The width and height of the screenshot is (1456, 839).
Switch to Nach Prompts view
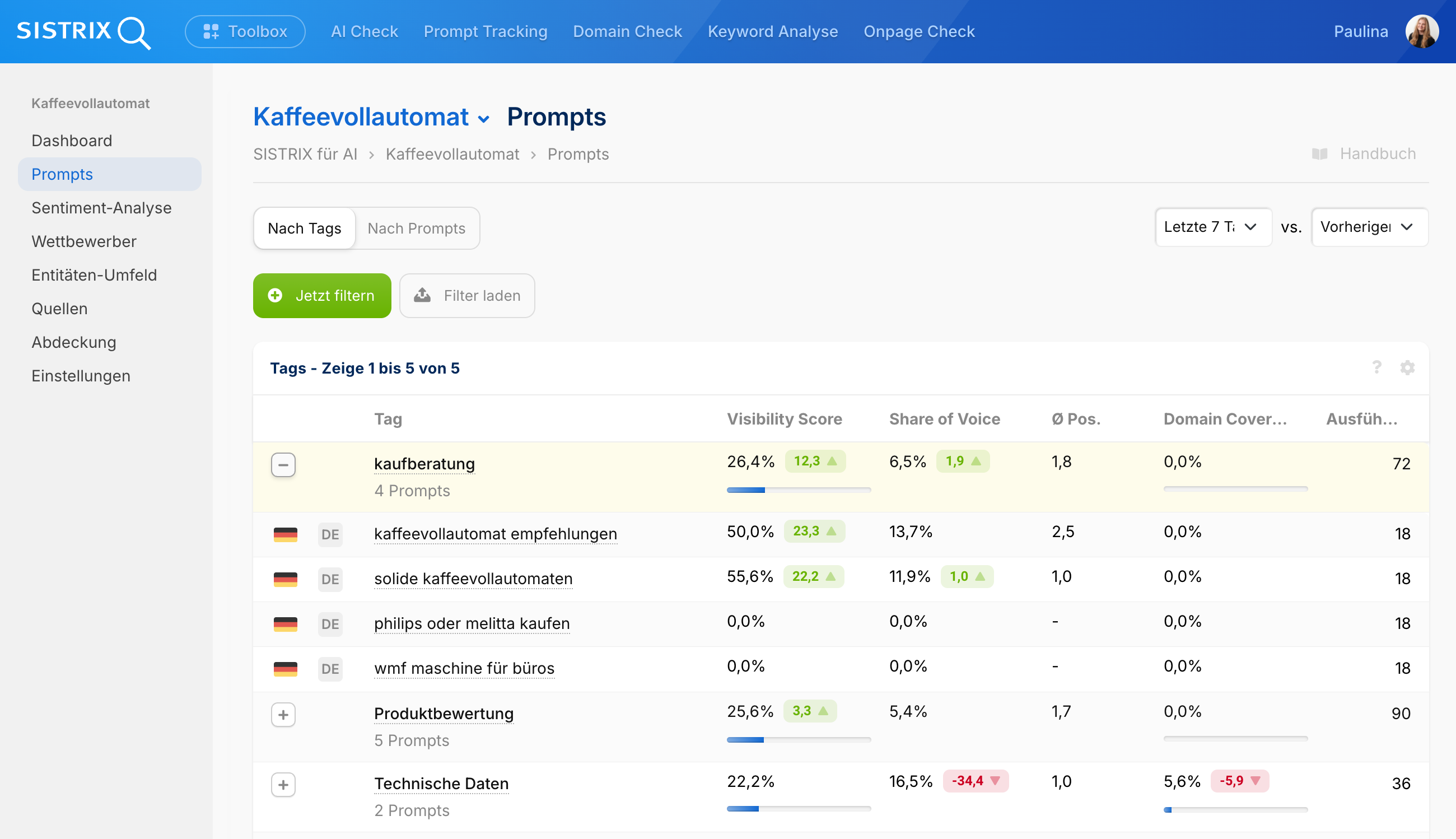(417, 228)
